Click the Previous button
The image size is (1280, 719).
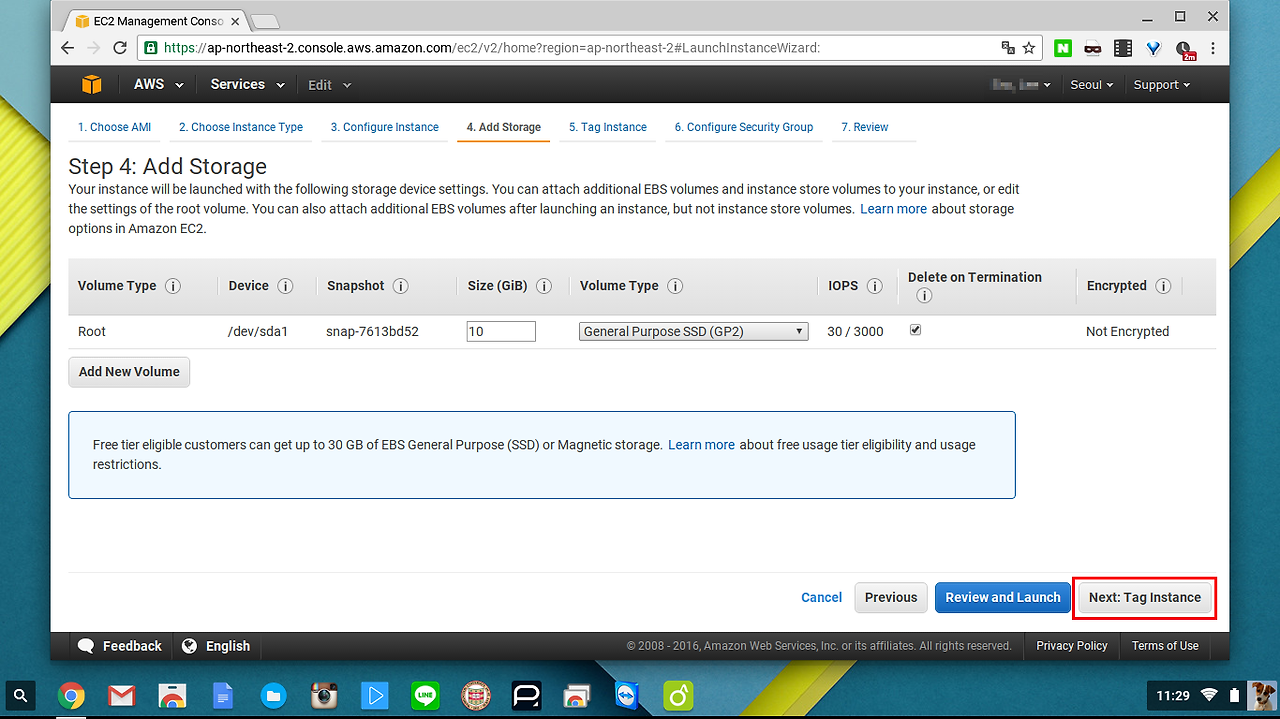pos(891,598)
